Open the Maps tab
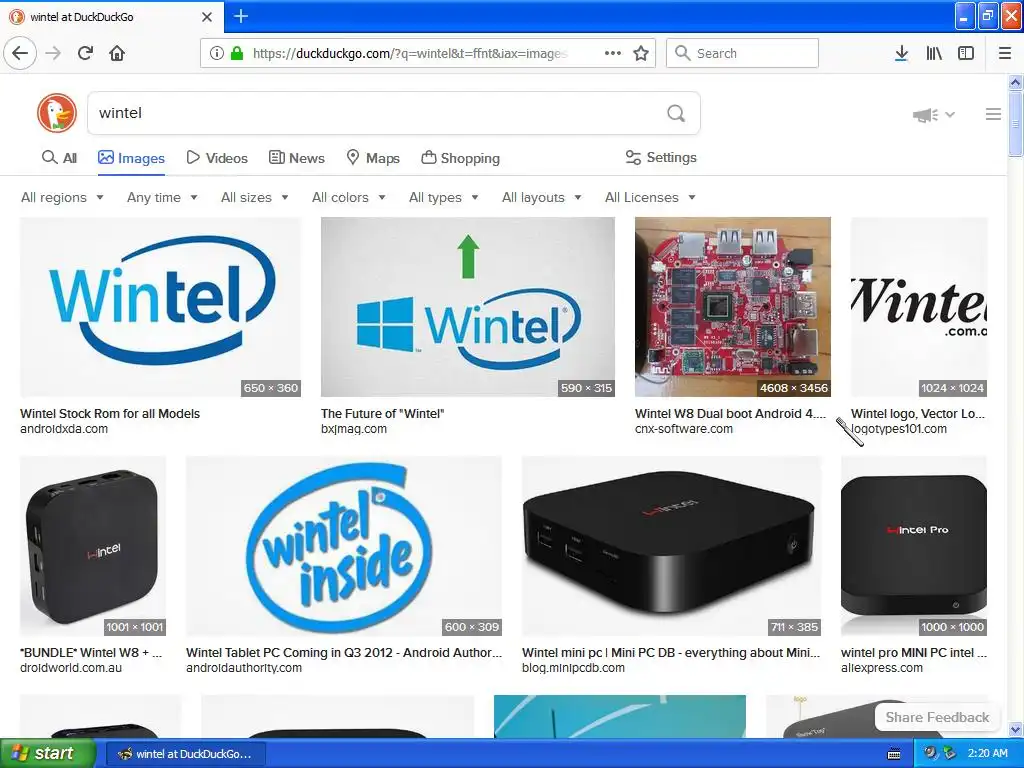The width and height of the screenshot is (1024, 768). 372,158
